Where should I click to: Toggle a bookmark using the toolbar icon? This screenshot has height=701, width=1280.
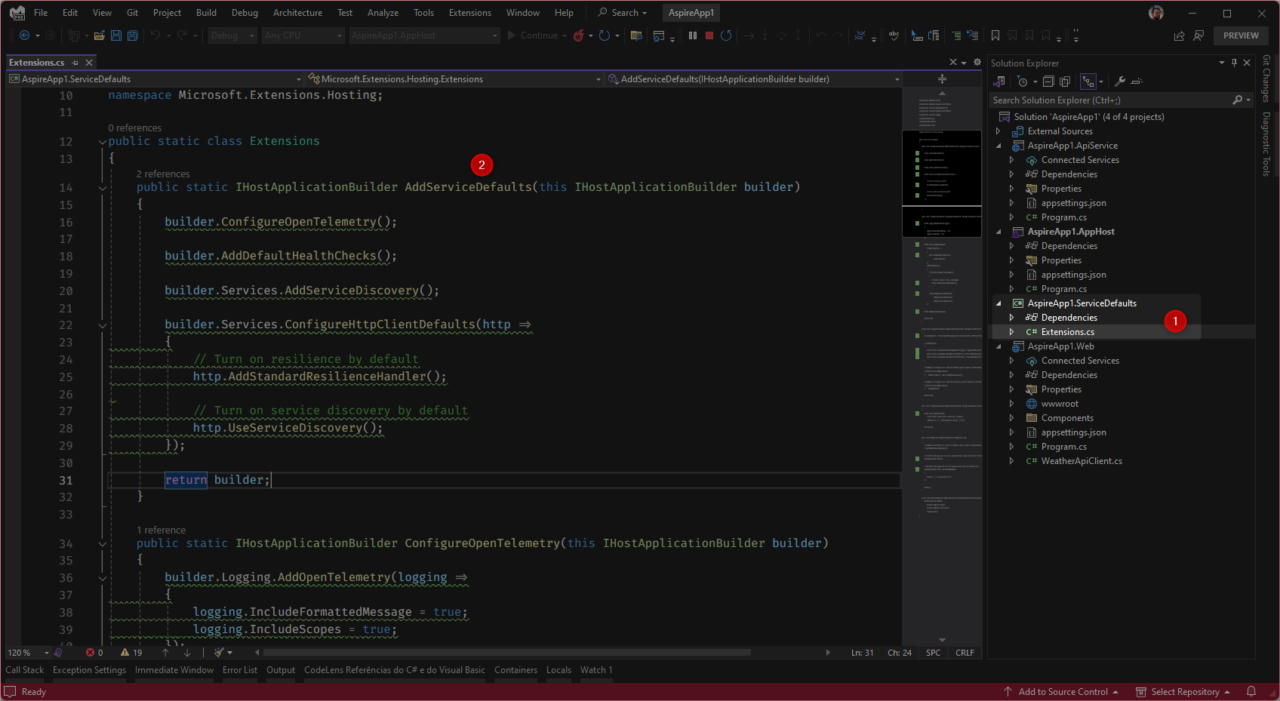[x=993, y=35]
